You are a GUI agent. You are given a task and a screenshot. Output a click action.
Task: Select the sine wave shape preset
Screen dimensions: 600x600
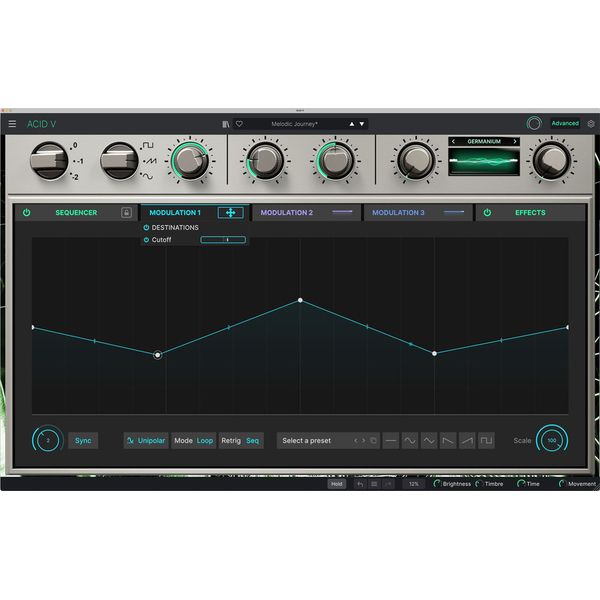(410, 440)
